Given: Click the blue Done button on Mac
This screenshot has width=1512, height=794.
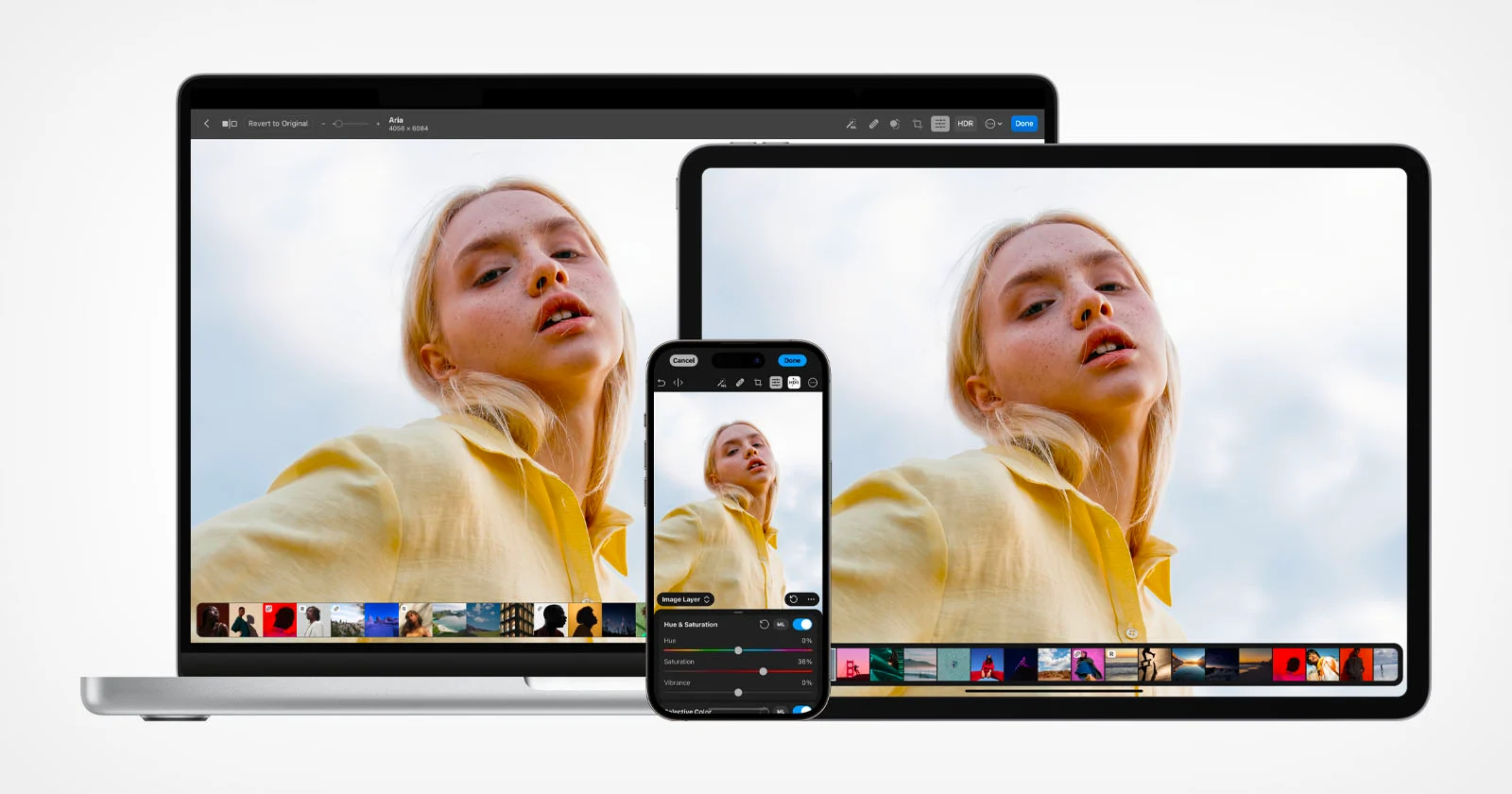Looking at the screenshot, I should pyautogui.click(x=1024, y=124).
